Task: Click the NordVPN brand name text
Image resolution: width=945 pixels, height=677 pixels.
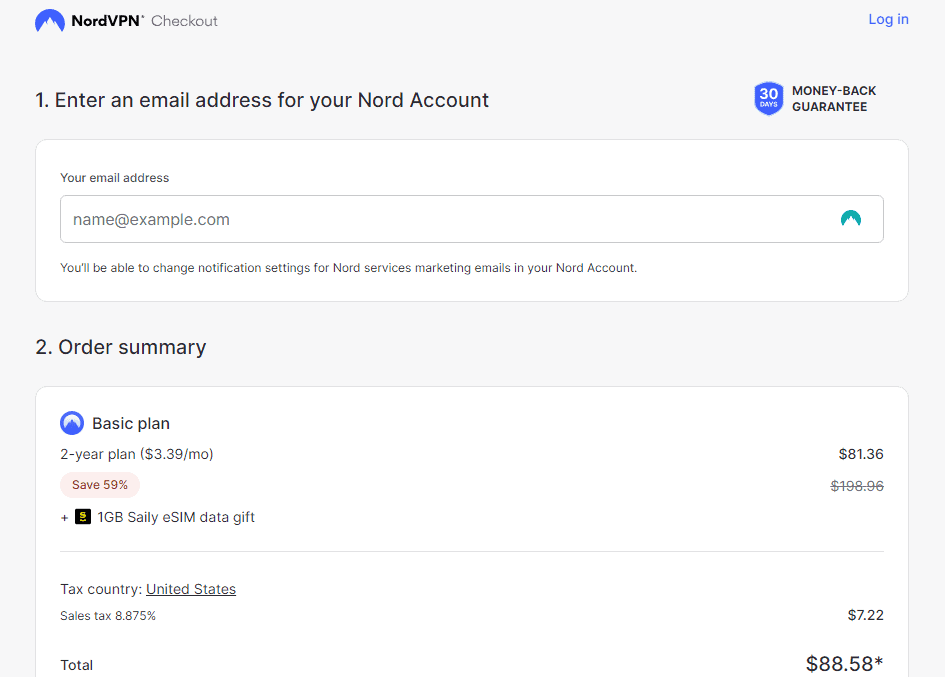Action: 107,20
